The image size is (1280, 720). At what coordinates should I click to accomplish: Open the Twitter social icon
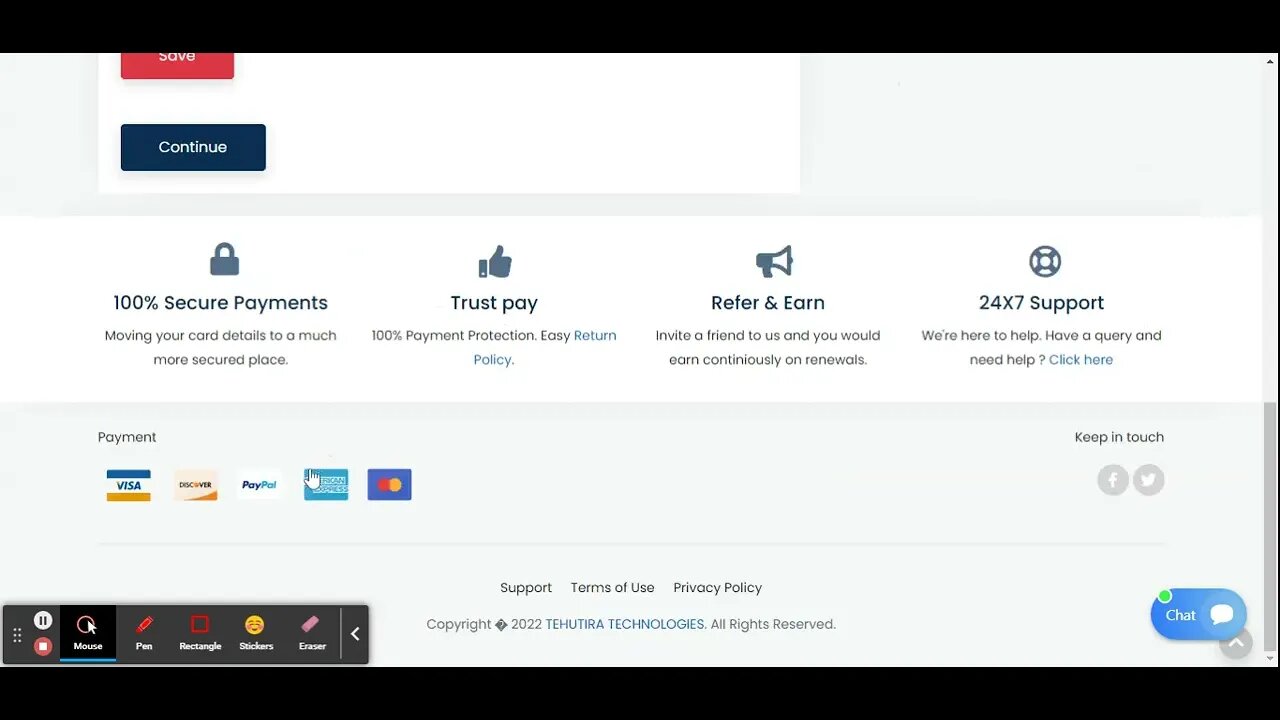coord(1149,480)
